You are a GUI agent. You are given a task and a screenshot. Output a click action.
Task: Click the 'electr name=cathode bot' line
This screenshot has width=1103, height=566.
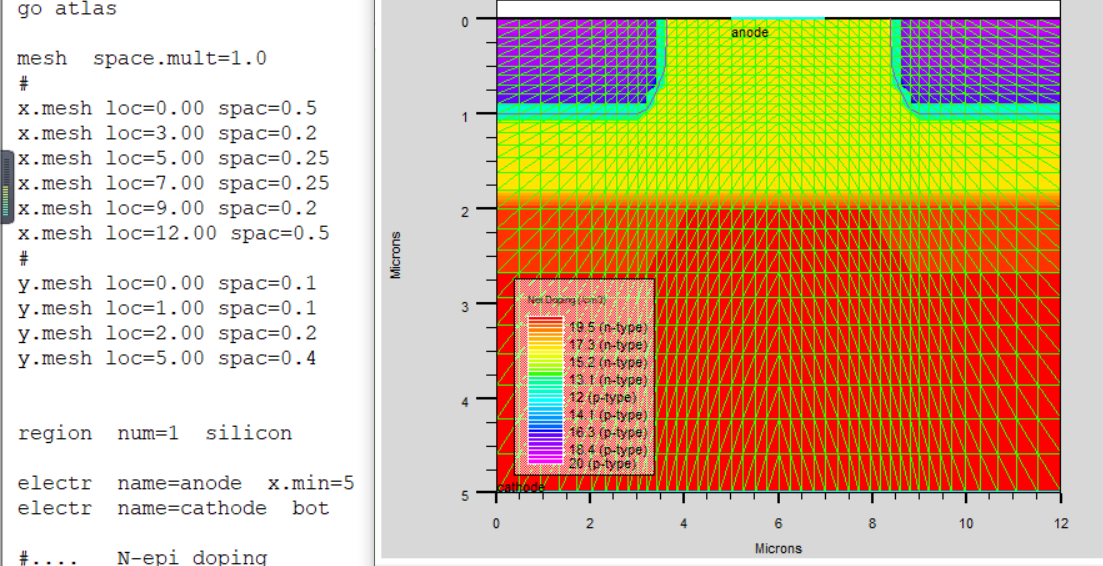click(173, 508)
